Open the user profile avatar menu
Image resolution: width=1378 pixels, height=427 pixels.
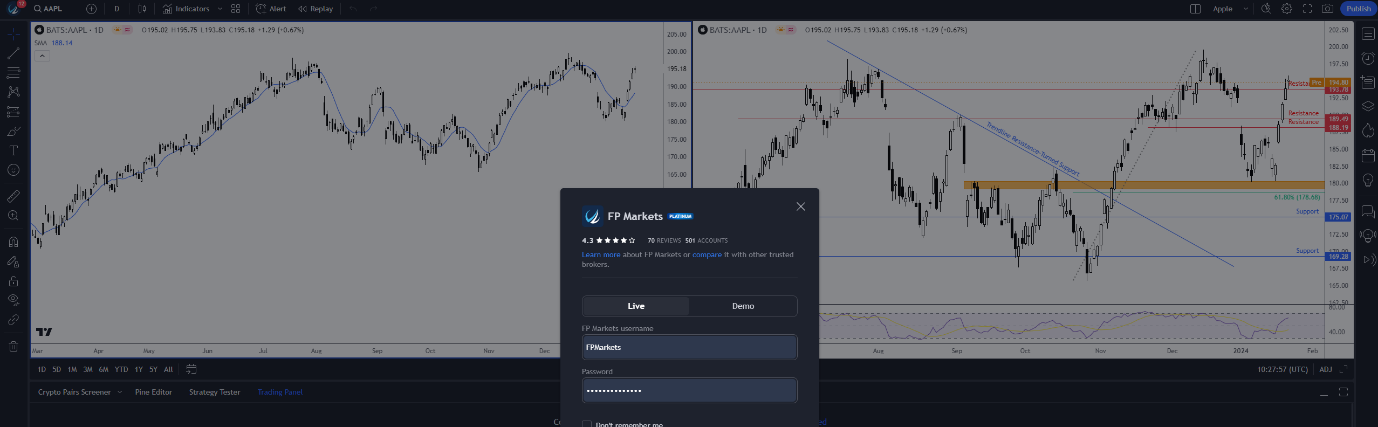(13, 8)
